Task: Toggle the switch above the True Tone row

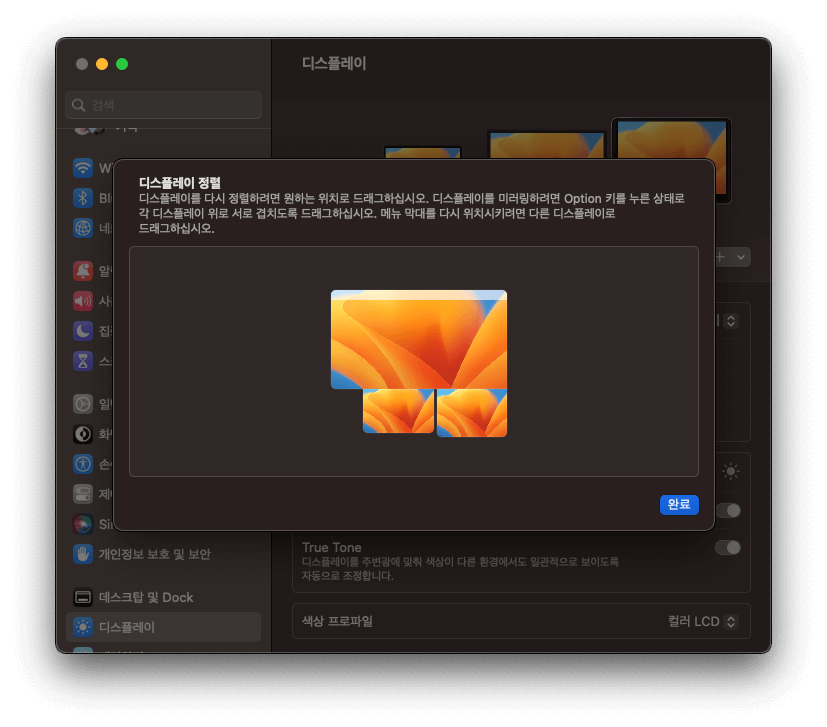Action: point(728,510)
